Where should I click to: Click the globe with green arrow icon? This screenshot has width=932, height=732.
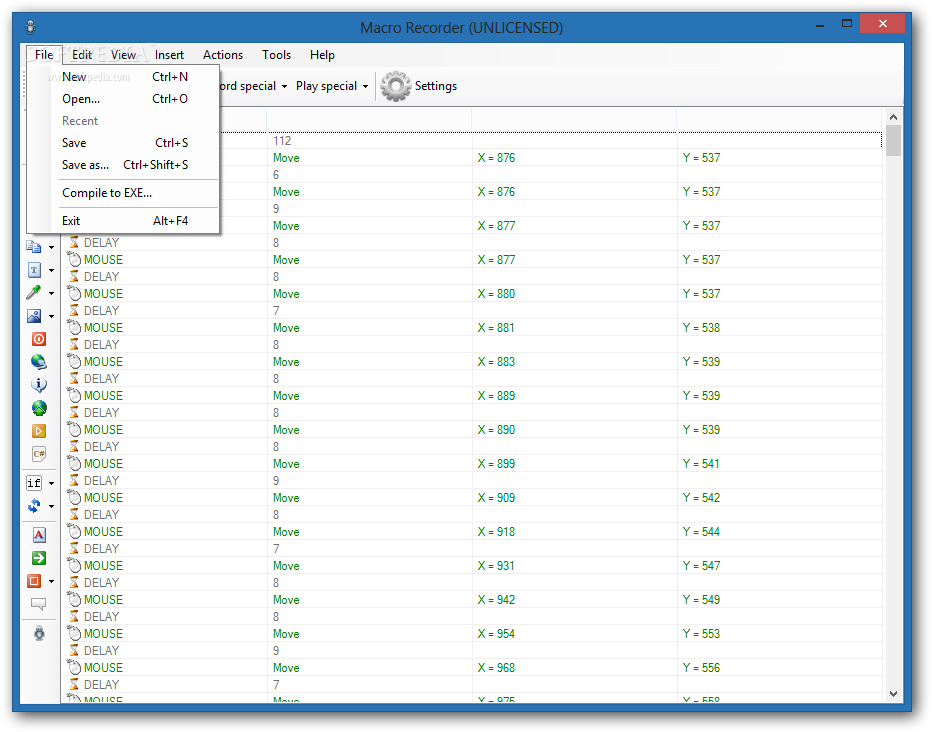pos(39,408)
